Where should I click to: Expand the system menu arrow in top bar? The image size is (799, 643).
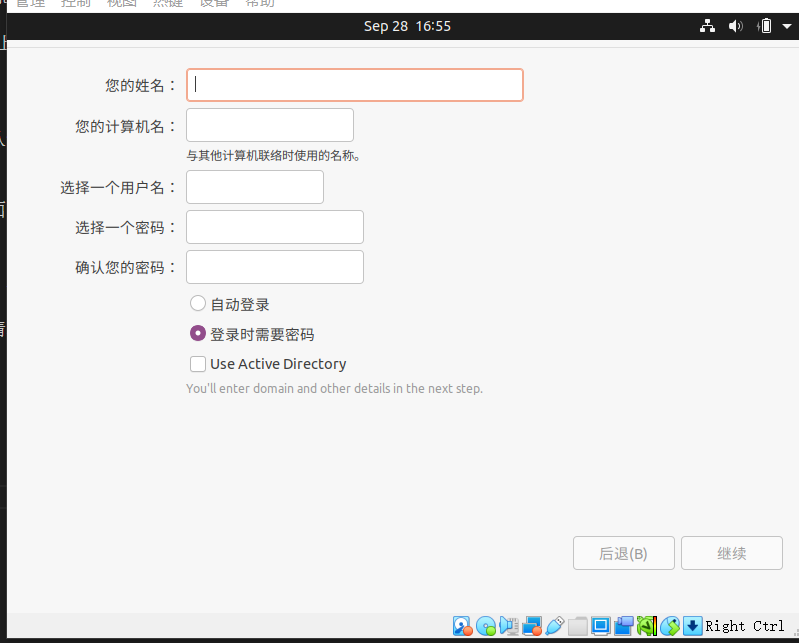[x=787, y=26]
